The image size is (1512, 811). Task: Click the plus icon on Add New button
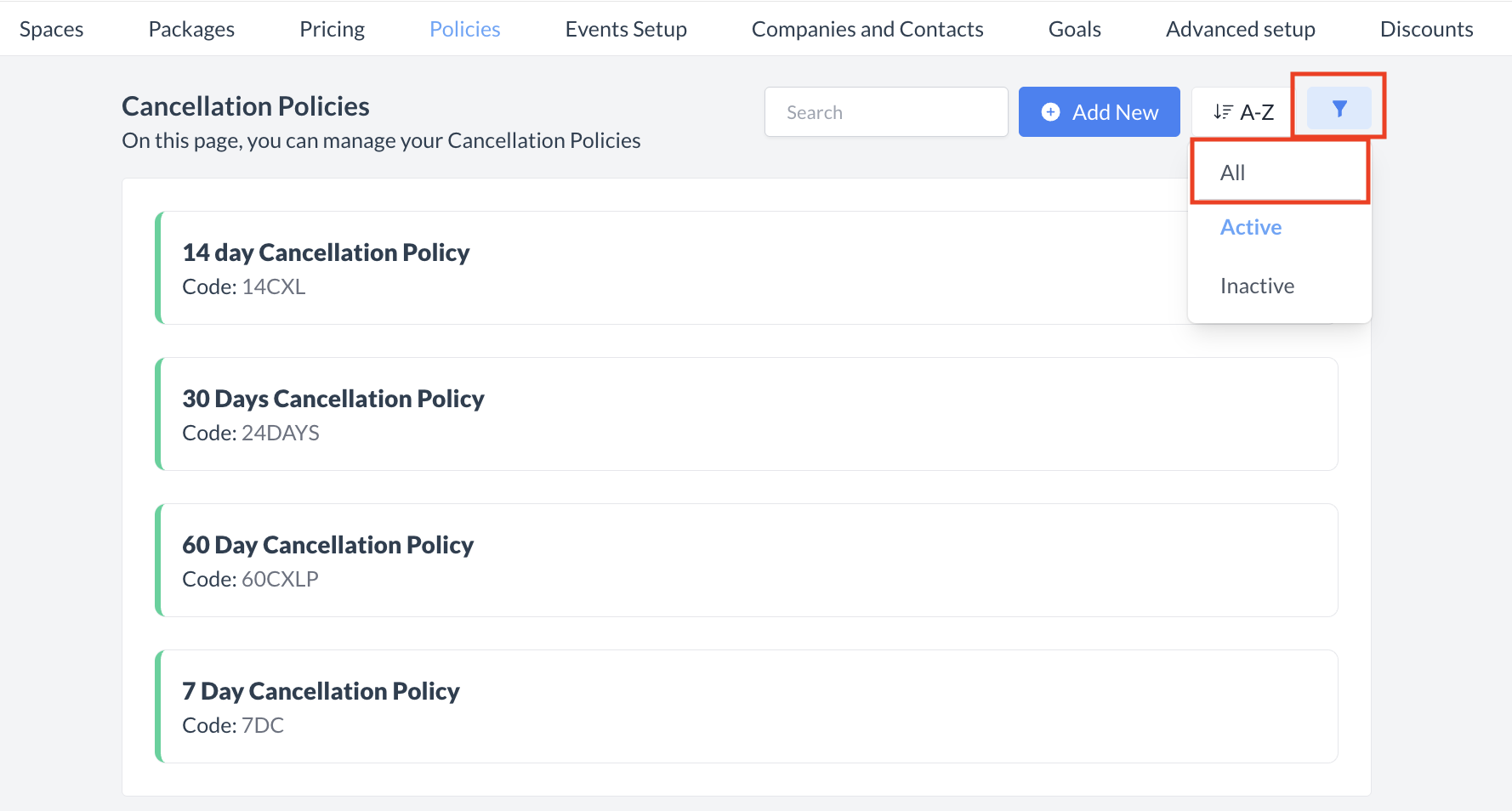click(x=1051, y=111)
